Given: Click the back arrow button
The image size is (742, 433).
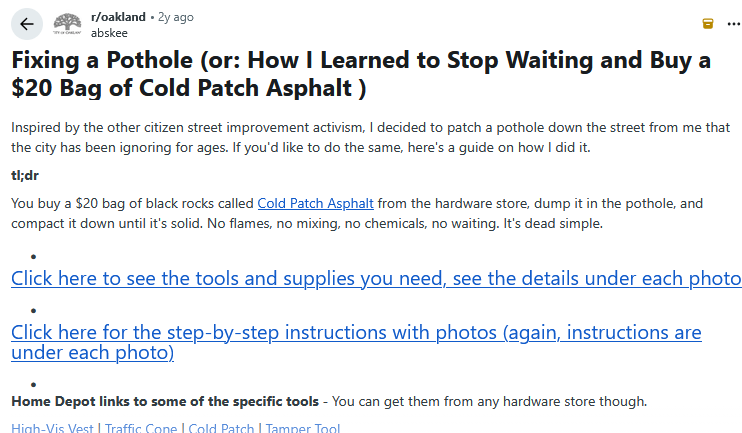Looking at the screenshot, I should (24, 23).
